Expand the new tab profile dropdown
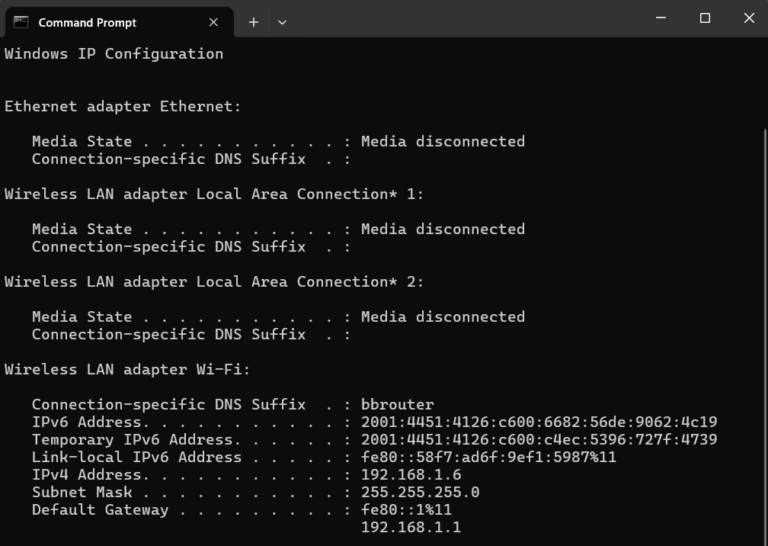The image size is (768, 546). point(282,22)
